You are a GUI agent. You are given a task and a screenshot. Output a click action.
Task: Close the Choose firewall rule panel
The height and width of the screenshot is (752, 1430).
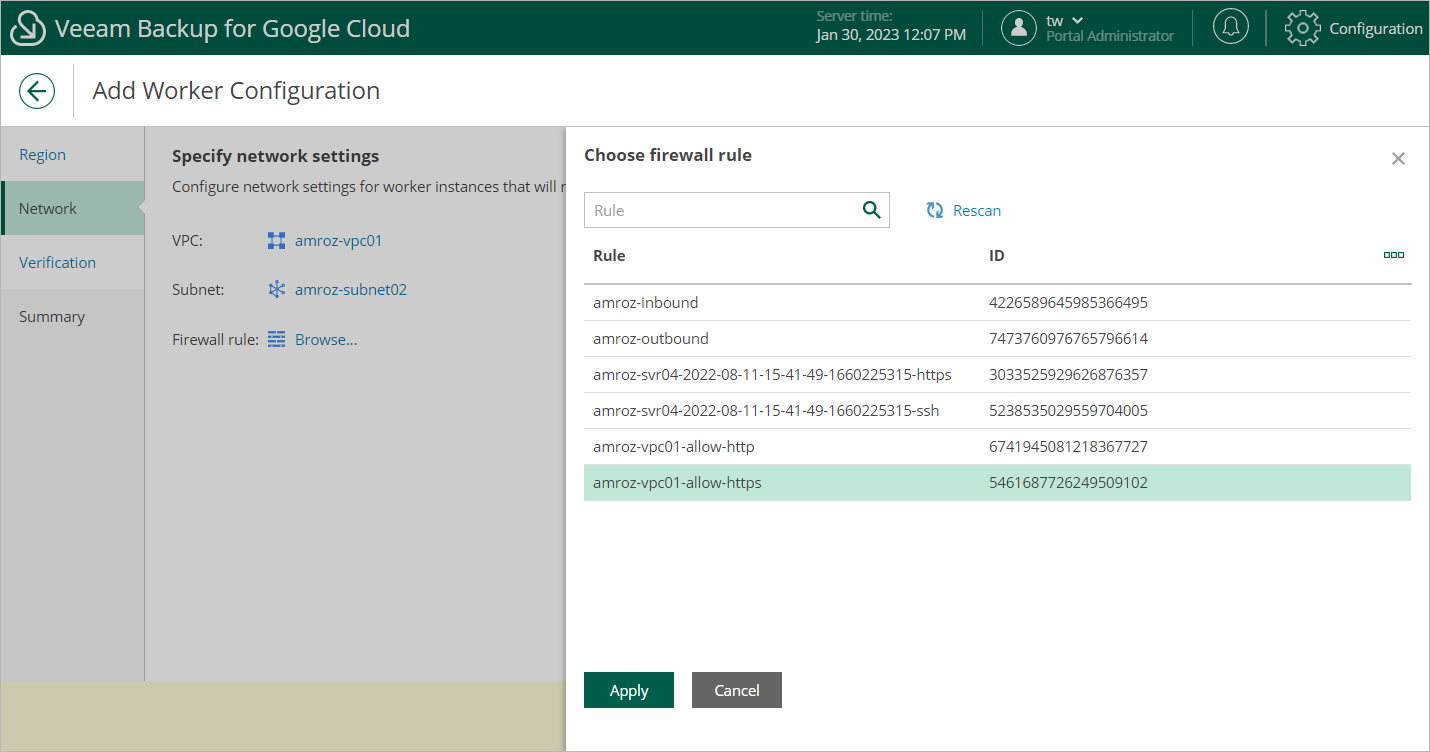[1398, 159]
